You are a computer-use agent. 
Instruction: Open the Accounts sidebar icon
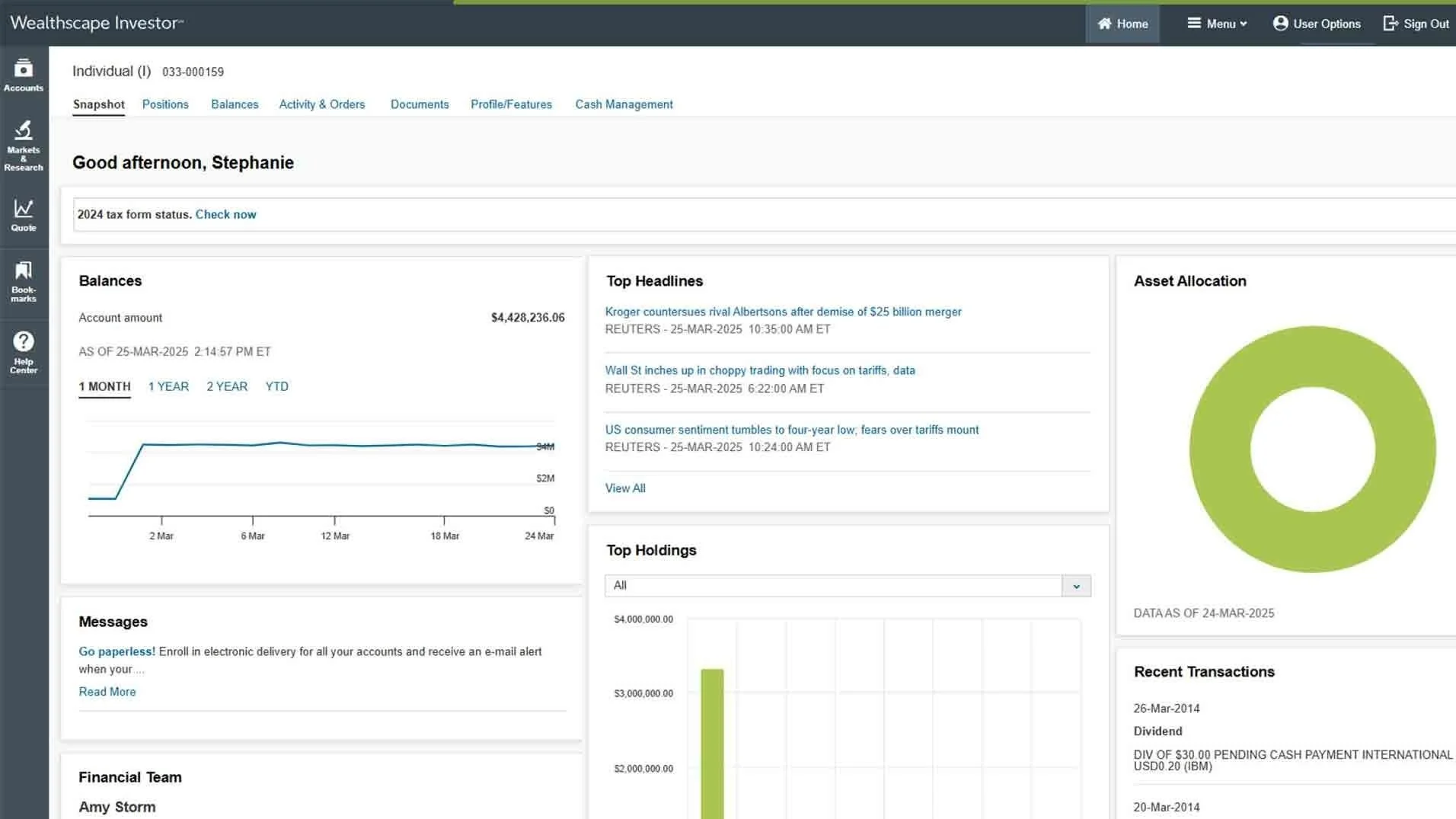24,75
